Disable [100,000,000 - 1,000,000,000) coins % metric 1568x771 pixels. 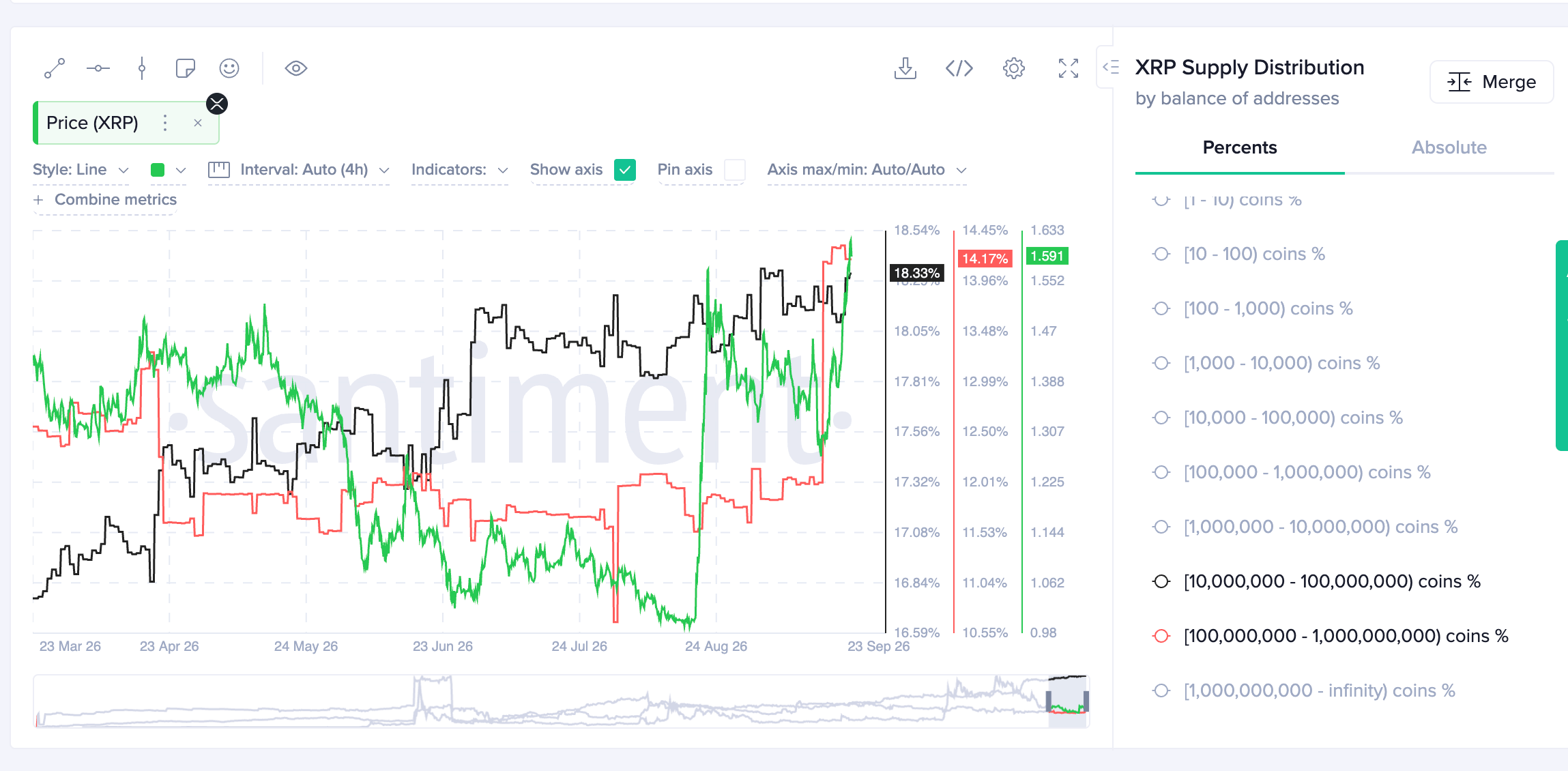click(x=1330, y=636)
